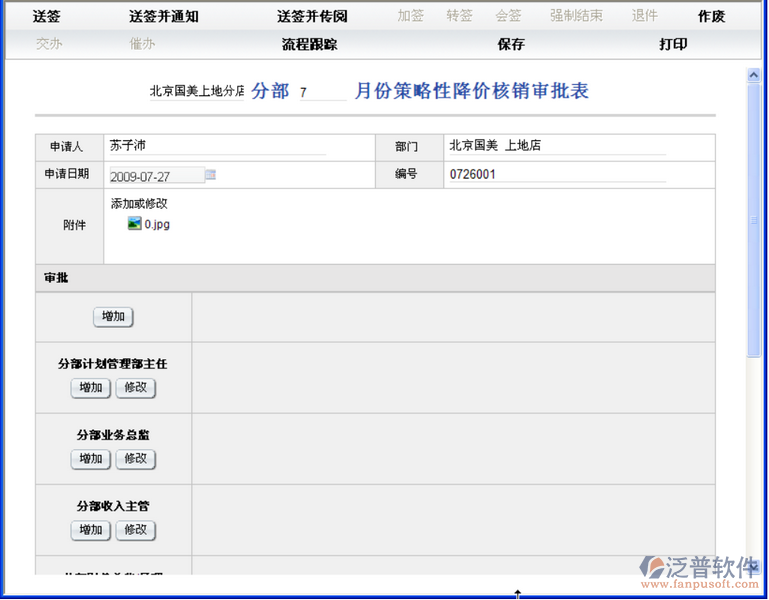
Task: Click the image icon next to 0.jpg
Action: pyautogui.click(x=134, y=224)
